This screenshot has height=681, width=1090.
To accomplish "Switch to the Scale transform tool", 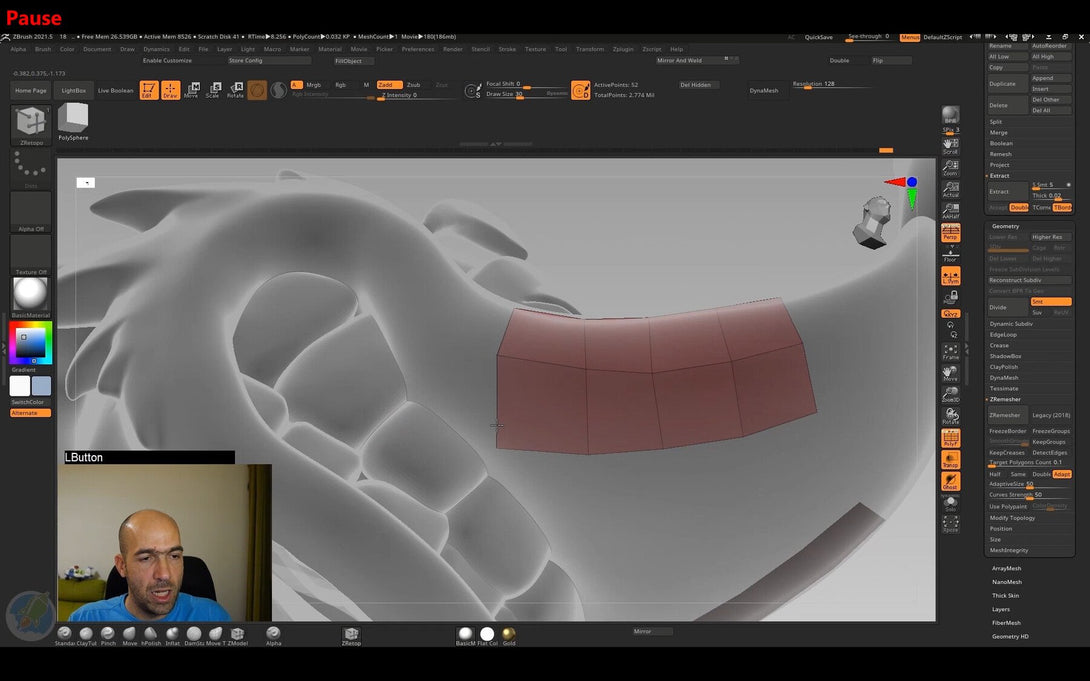I will pyautogui.click(x=213, y=90).
